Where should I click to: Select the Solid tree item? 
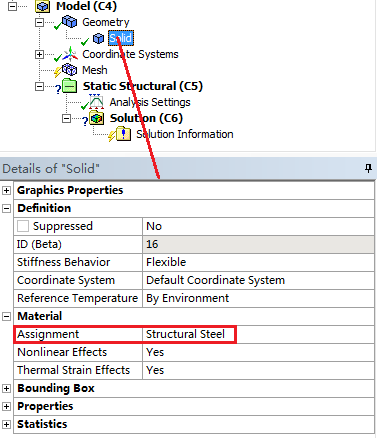[x=121, y=38]
